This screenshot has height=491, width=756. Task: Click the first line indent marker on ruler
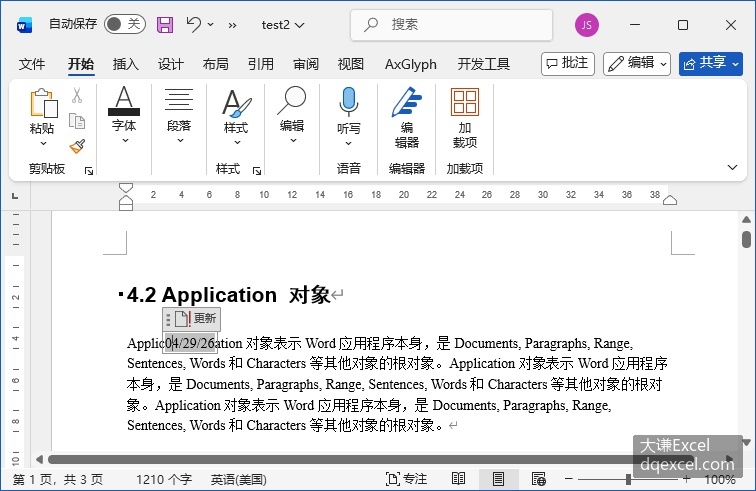126,188
